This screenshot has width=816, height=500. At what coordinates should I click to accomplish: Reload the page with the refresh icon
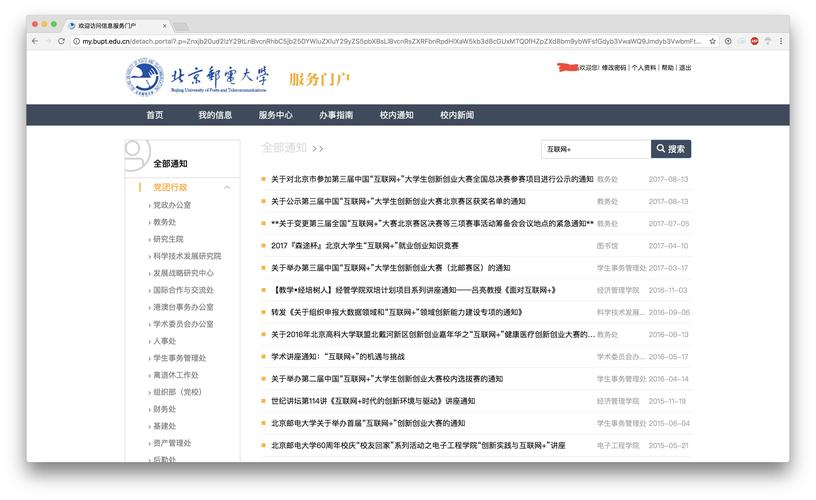pyautogui.click(x=61, y=41)
